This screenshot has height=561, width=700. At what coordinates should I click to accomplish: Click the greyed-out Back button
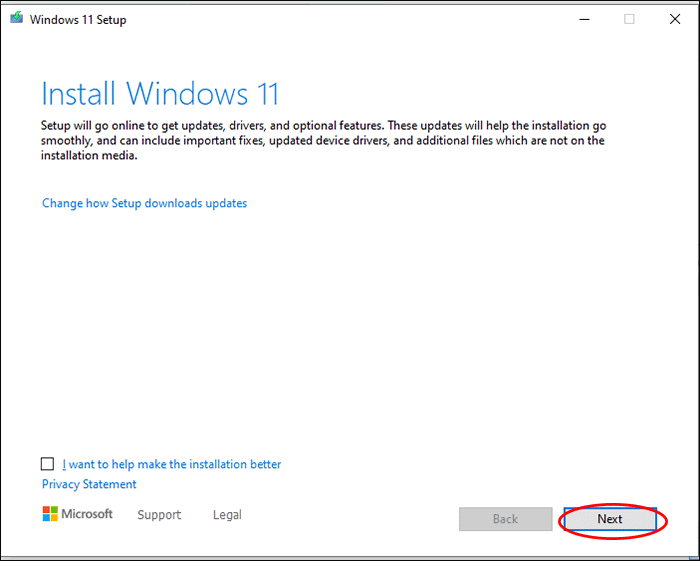(x=505, y=519)
